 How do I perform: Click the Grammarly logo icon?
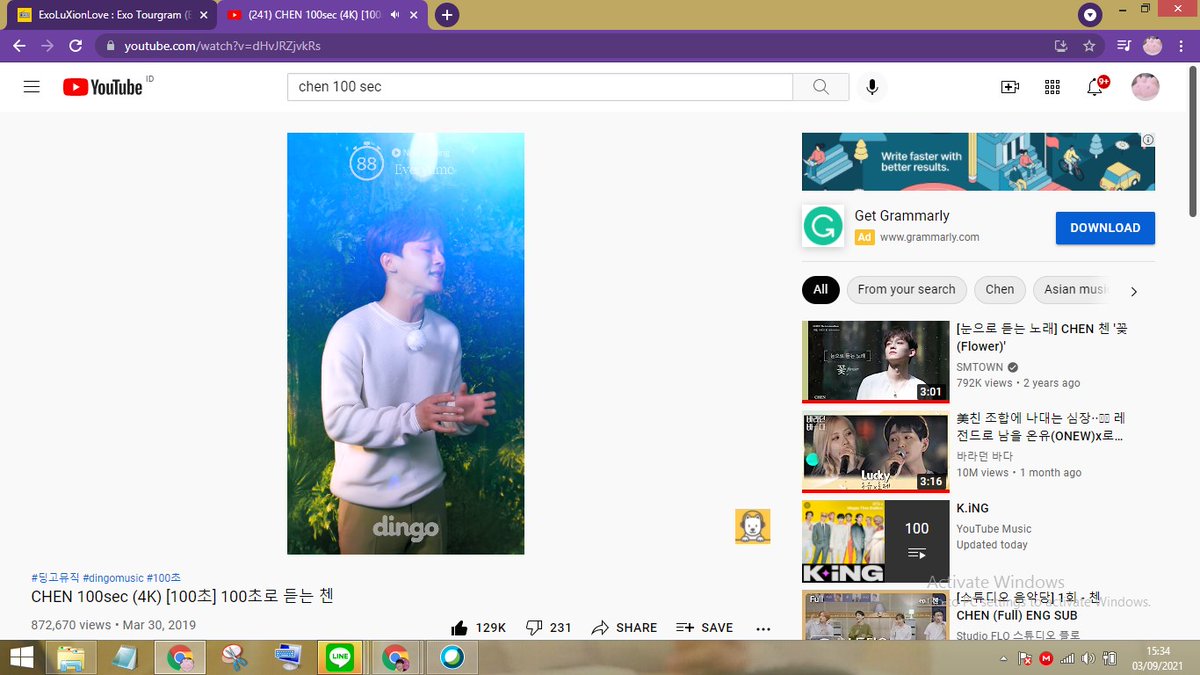[823, 227]
